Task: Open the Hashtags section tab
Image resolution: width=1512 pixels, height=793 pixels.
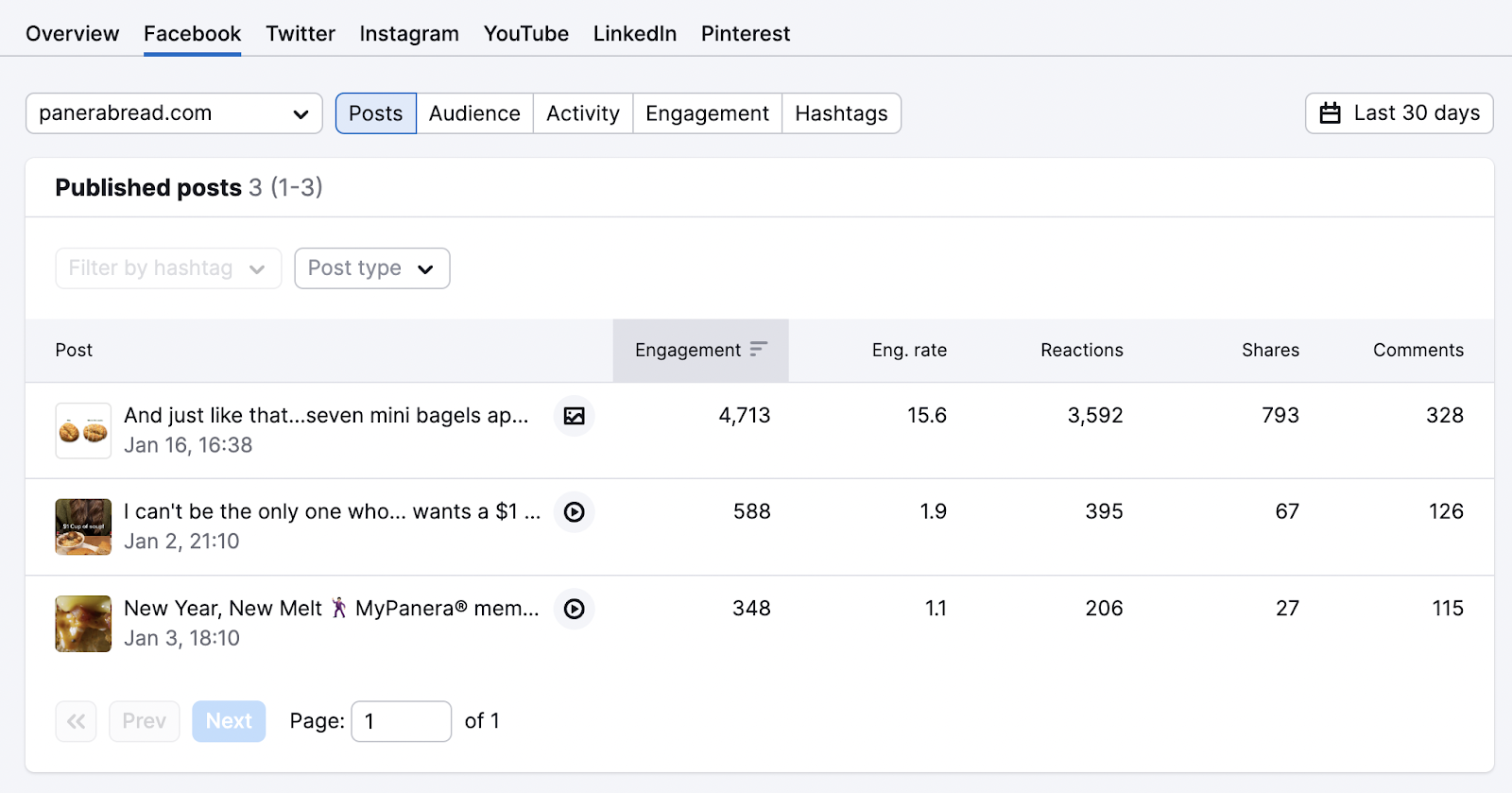Action: [841, 113]
